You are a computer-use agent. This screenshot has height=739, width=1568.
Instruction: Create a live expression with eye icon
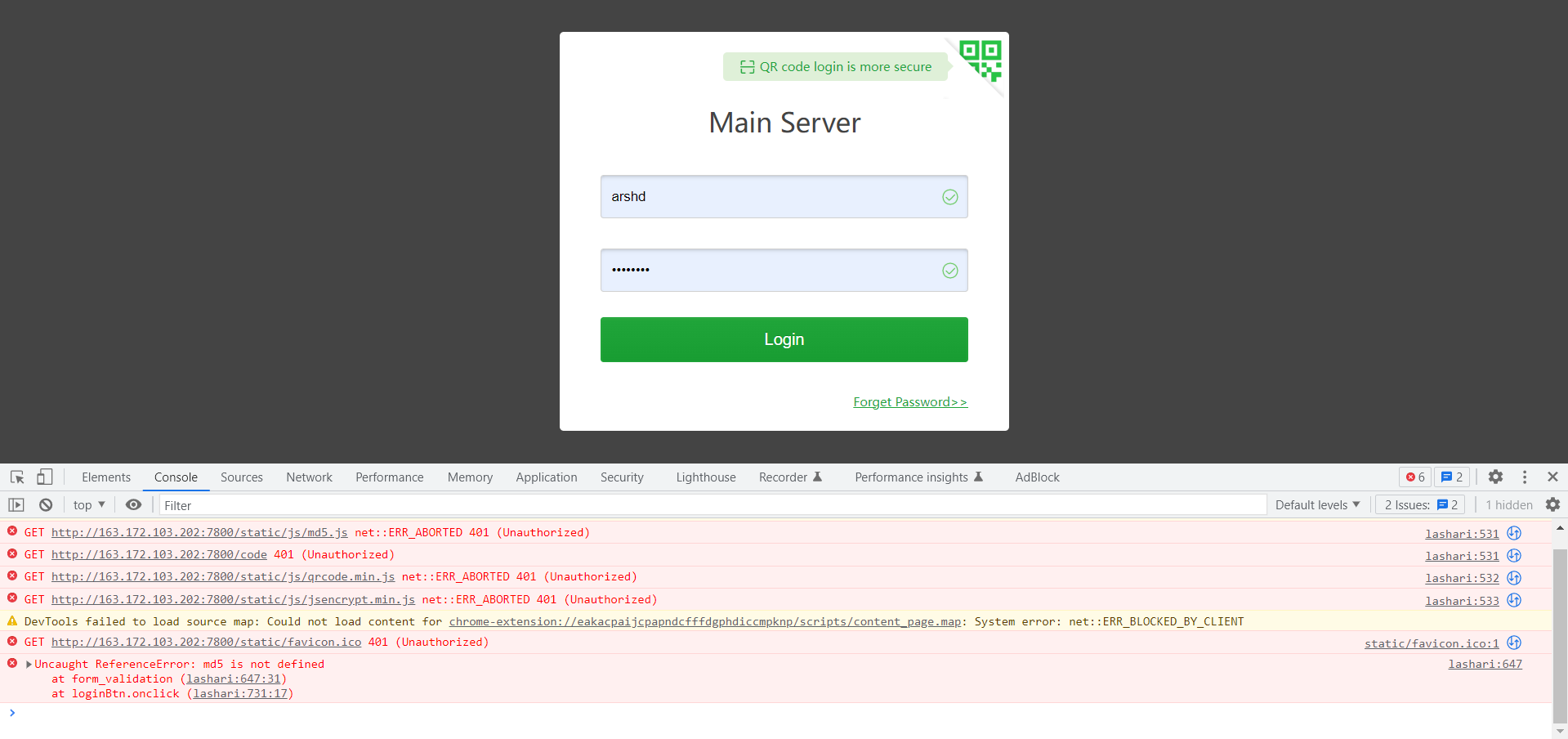[x=133, y=505]
